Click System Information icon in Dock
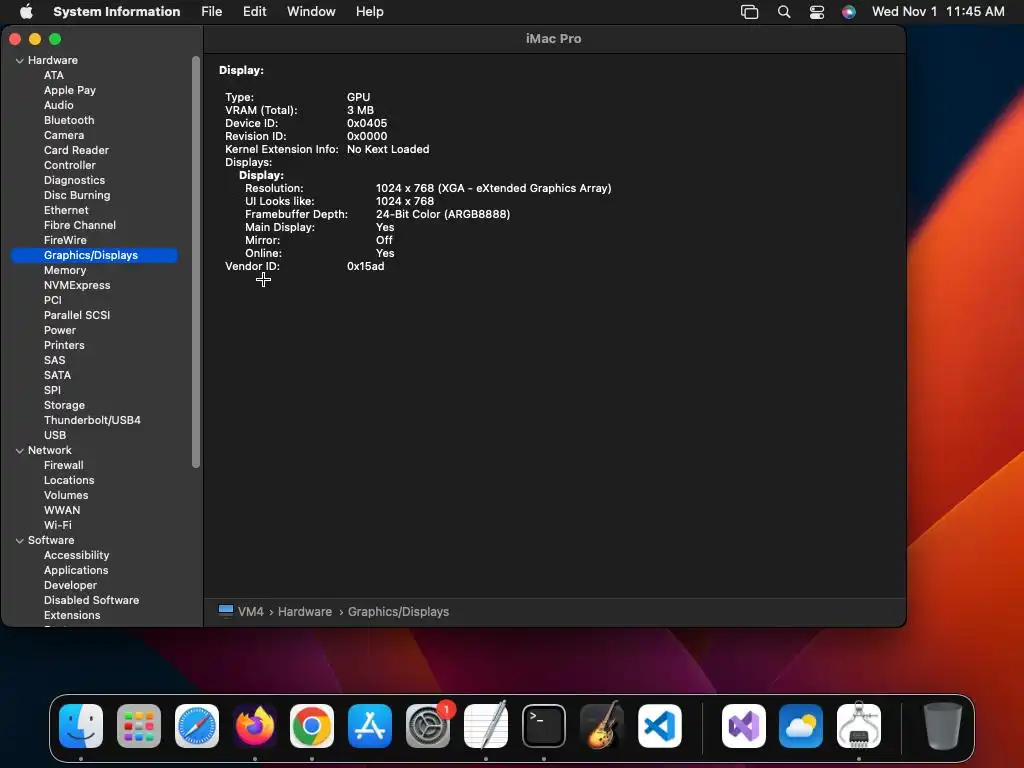 (x=859, y=726)
